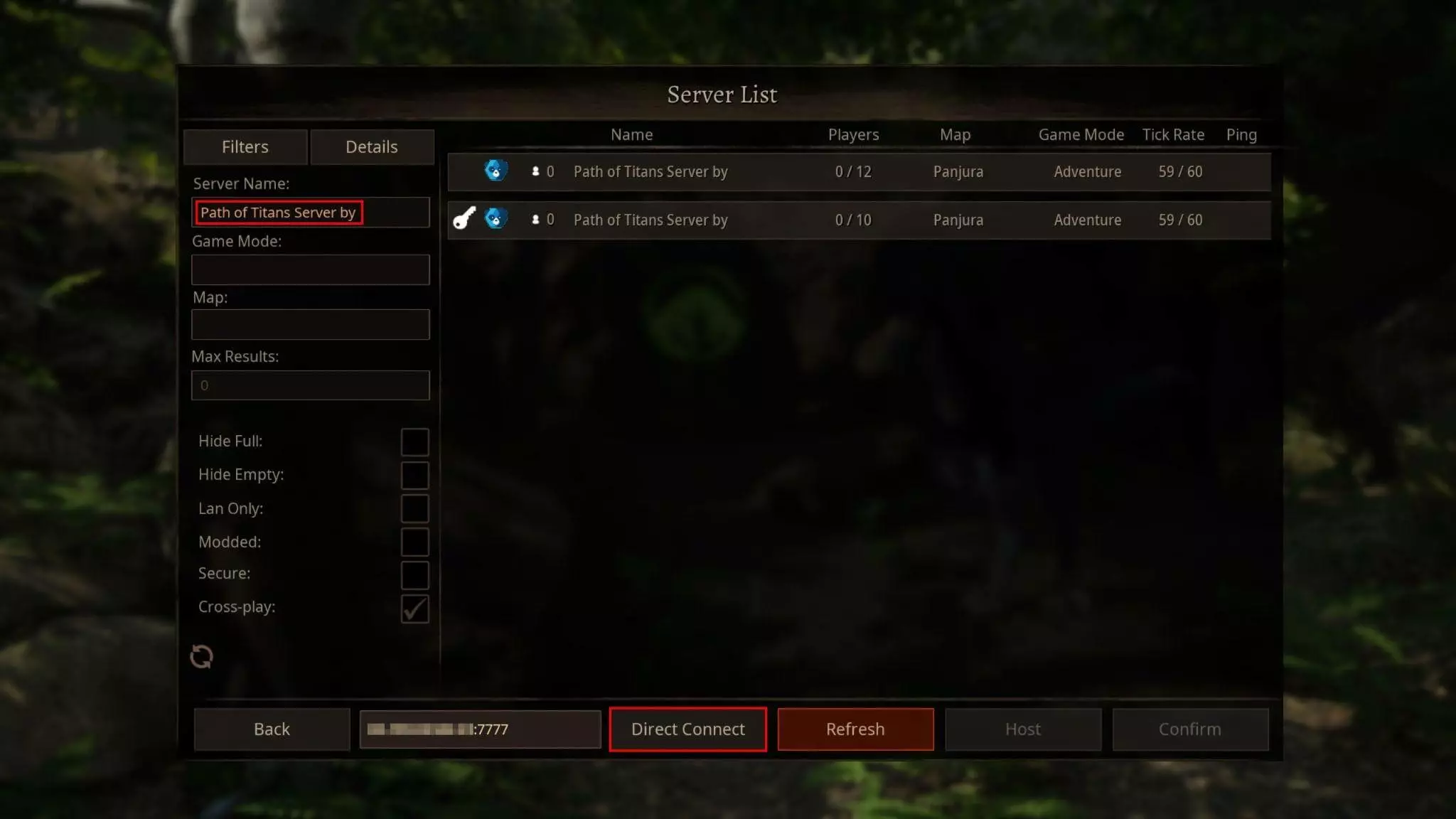Click the Max Results input field
Image resolution: width=1456 pixels, height=819 pixels.
[310, 384]
